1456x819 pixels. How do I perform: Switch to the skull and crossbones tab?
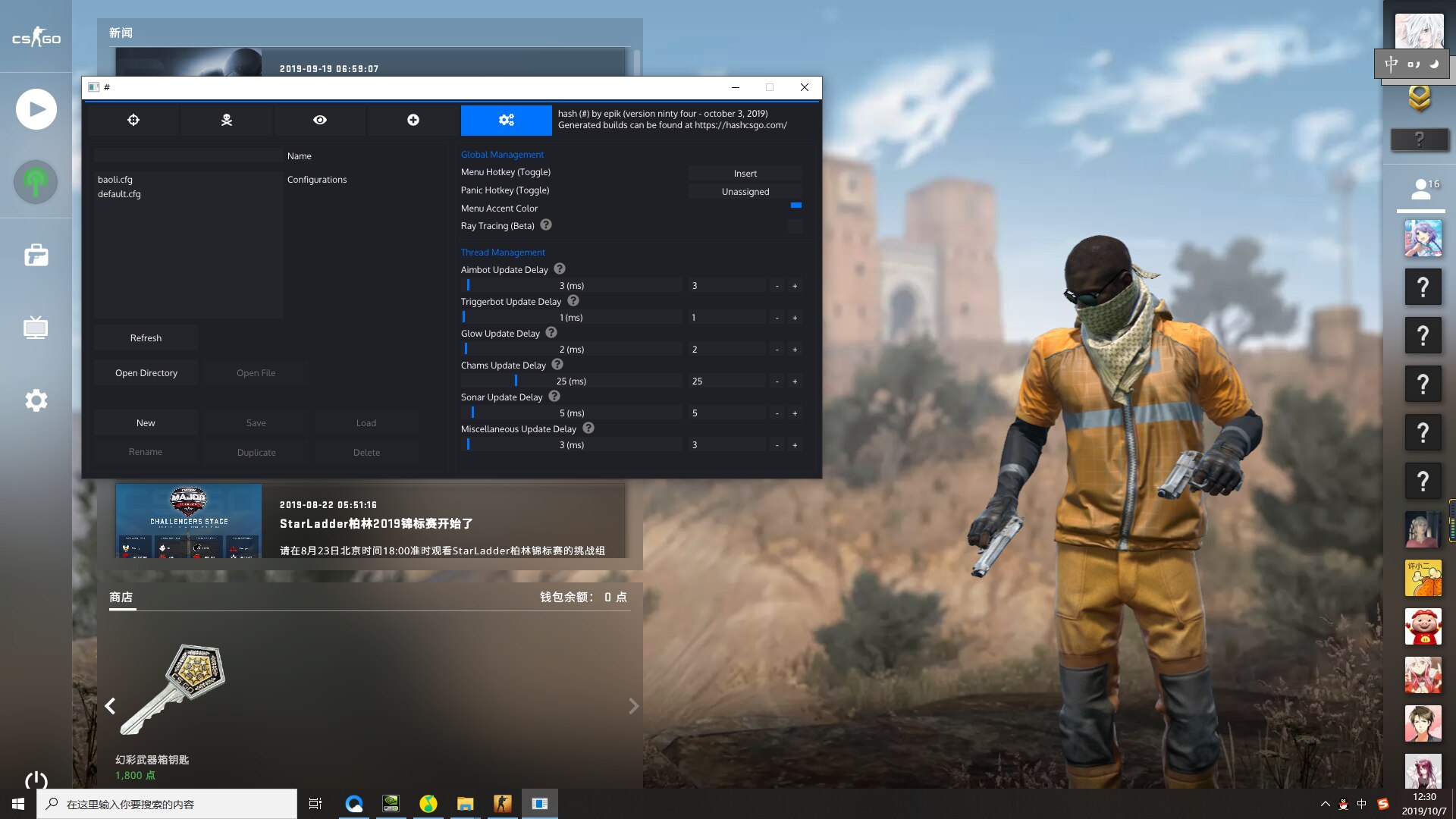point(227,120)
